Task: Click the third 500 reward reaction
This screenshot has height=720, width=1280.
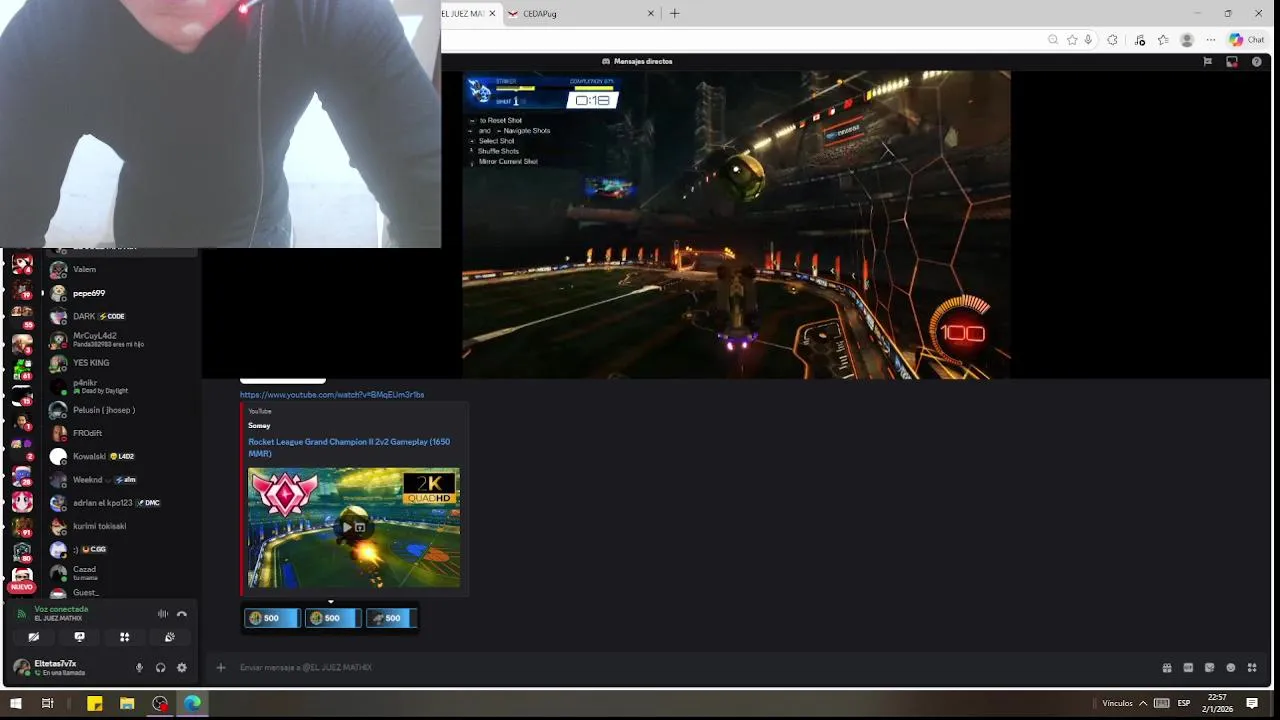Action: coord(391,618)
